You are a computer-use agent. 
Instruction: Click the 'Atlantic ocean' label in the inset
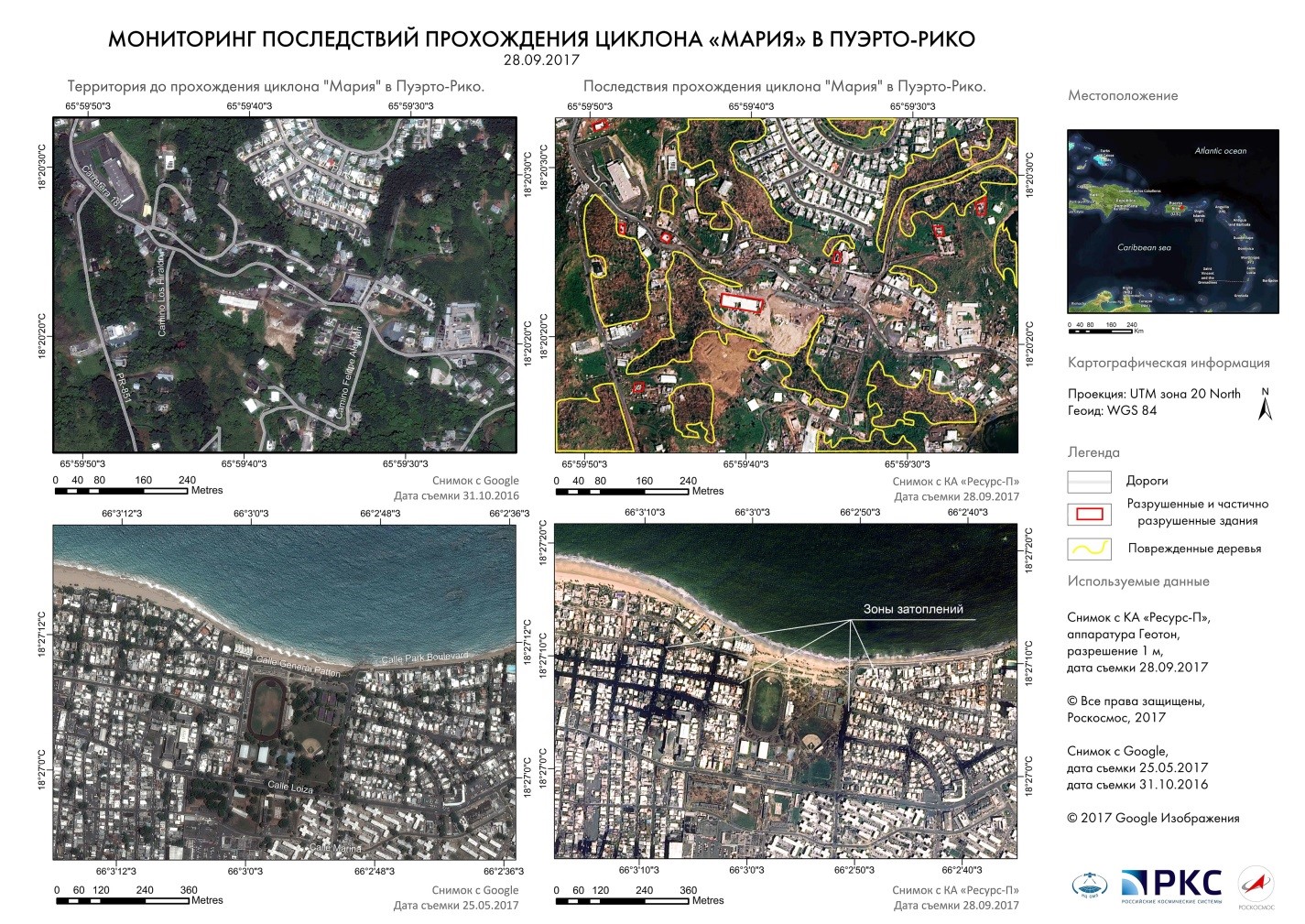tap(1220, 151)
